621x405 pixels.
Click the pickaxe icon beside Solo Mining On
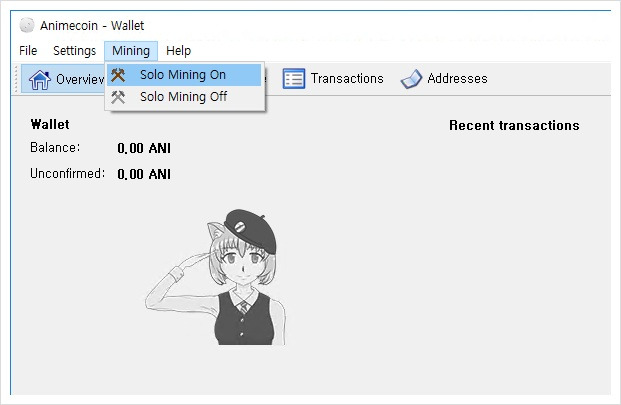118,75
